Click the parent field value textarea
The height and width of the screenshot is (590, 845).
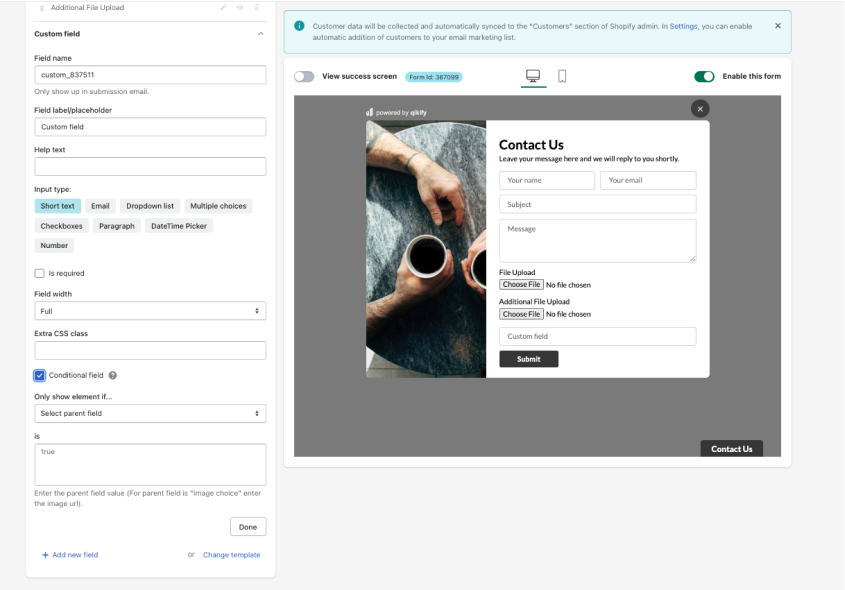[x=150, y=464]
